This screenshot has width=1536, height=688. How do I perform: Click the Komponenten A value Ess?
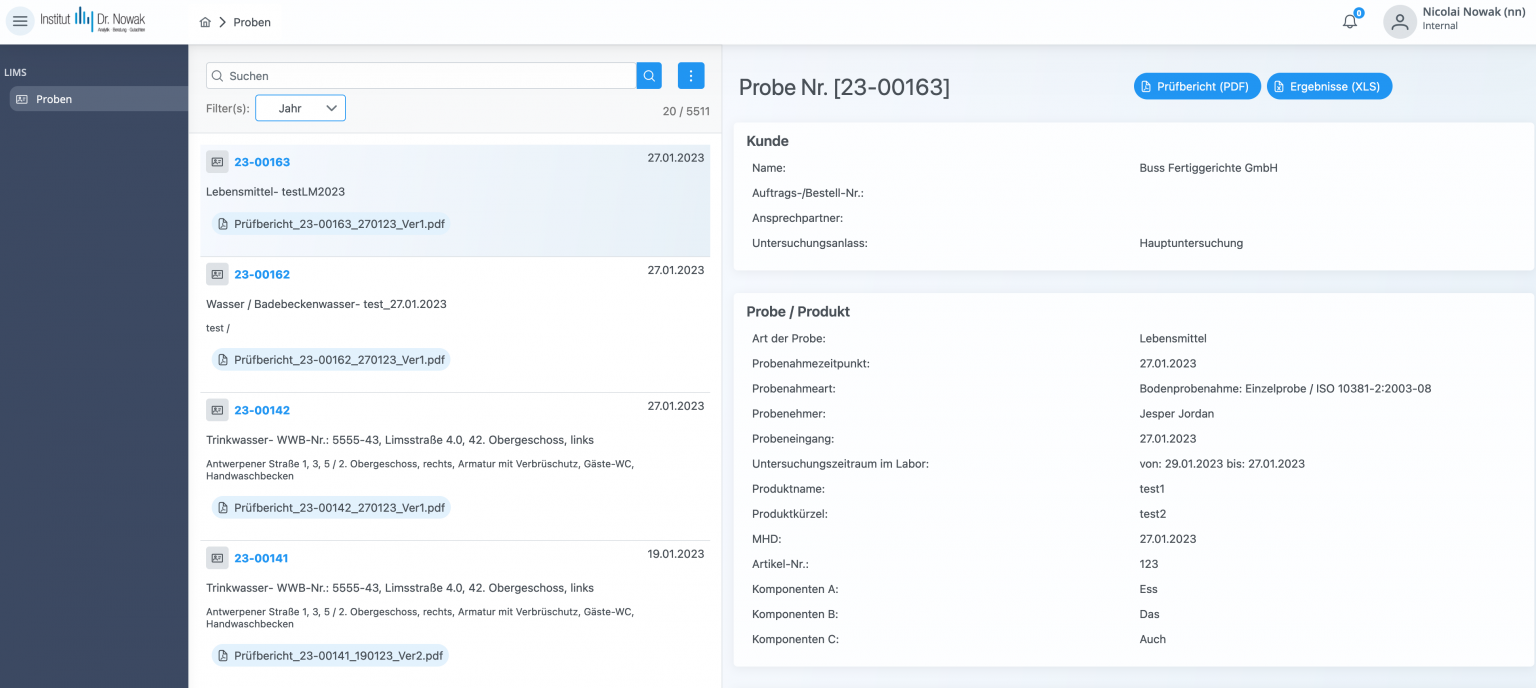tap(1148, 589)
